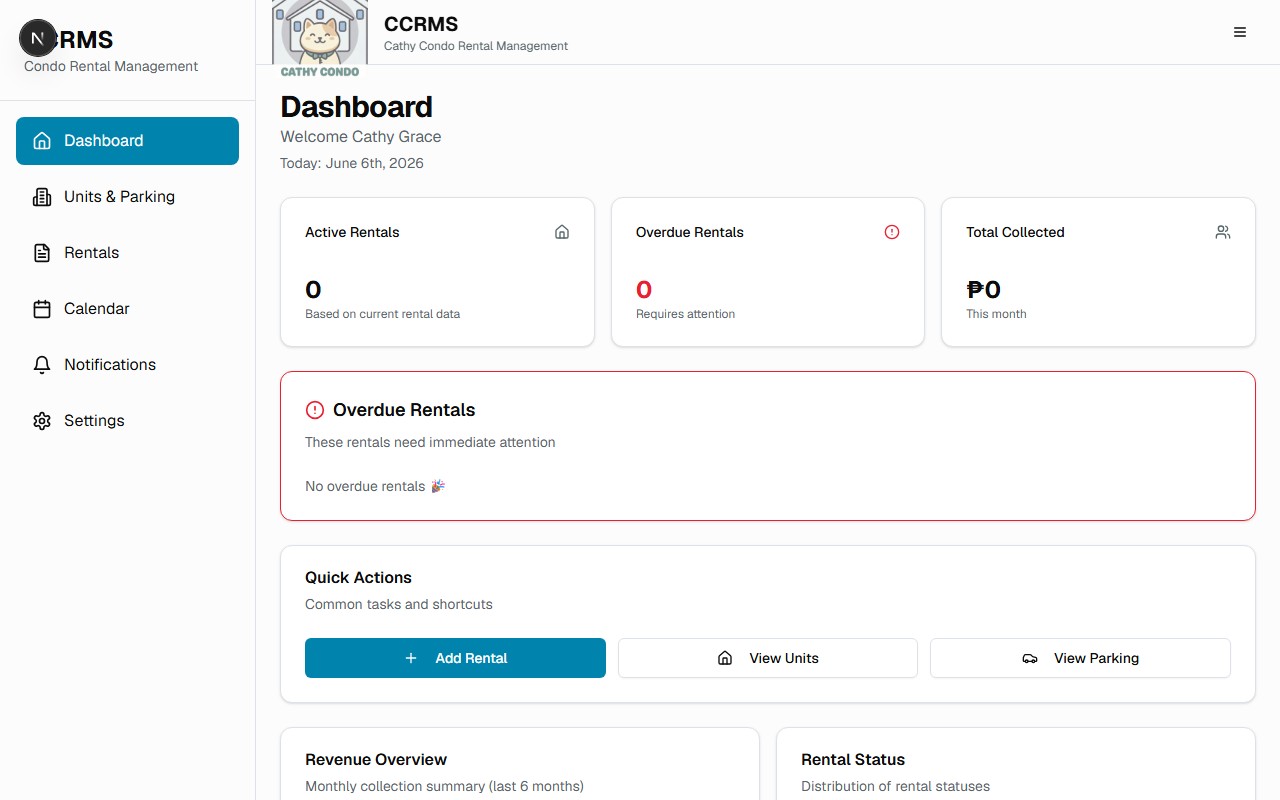Open the Calendar page

coord(127,309)
